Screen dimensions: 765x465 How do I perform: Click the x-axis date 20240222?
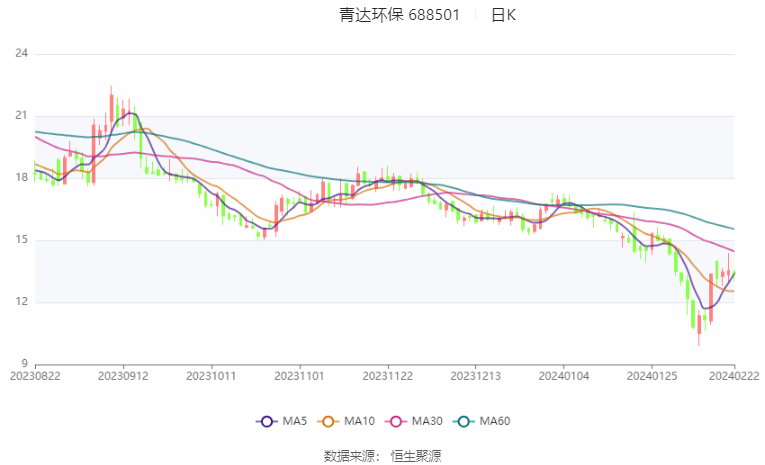(x=734, y=376)
